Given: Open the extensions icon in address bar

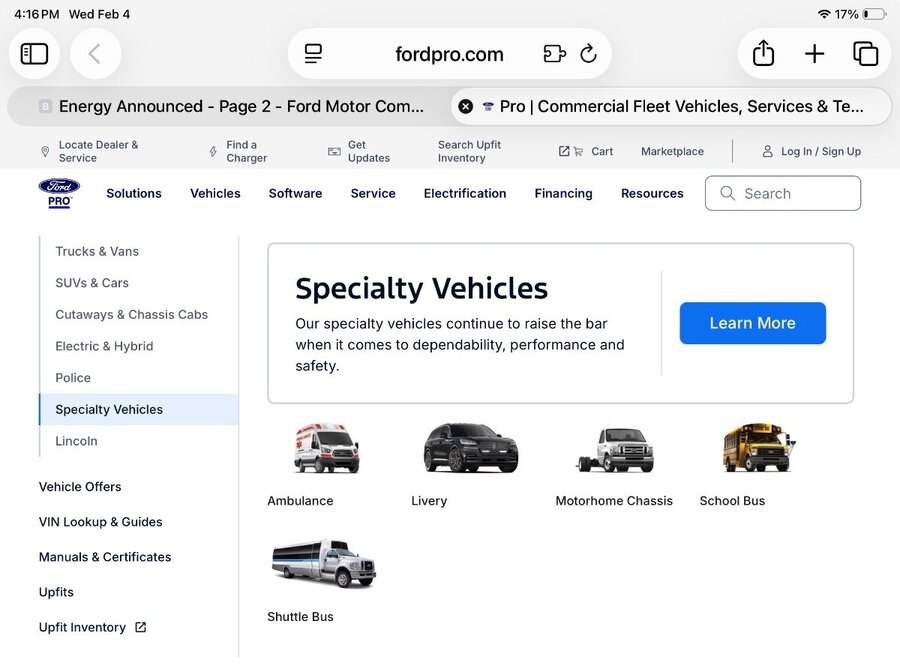Looking at the screenshot, I should click(x=554, y=54).
